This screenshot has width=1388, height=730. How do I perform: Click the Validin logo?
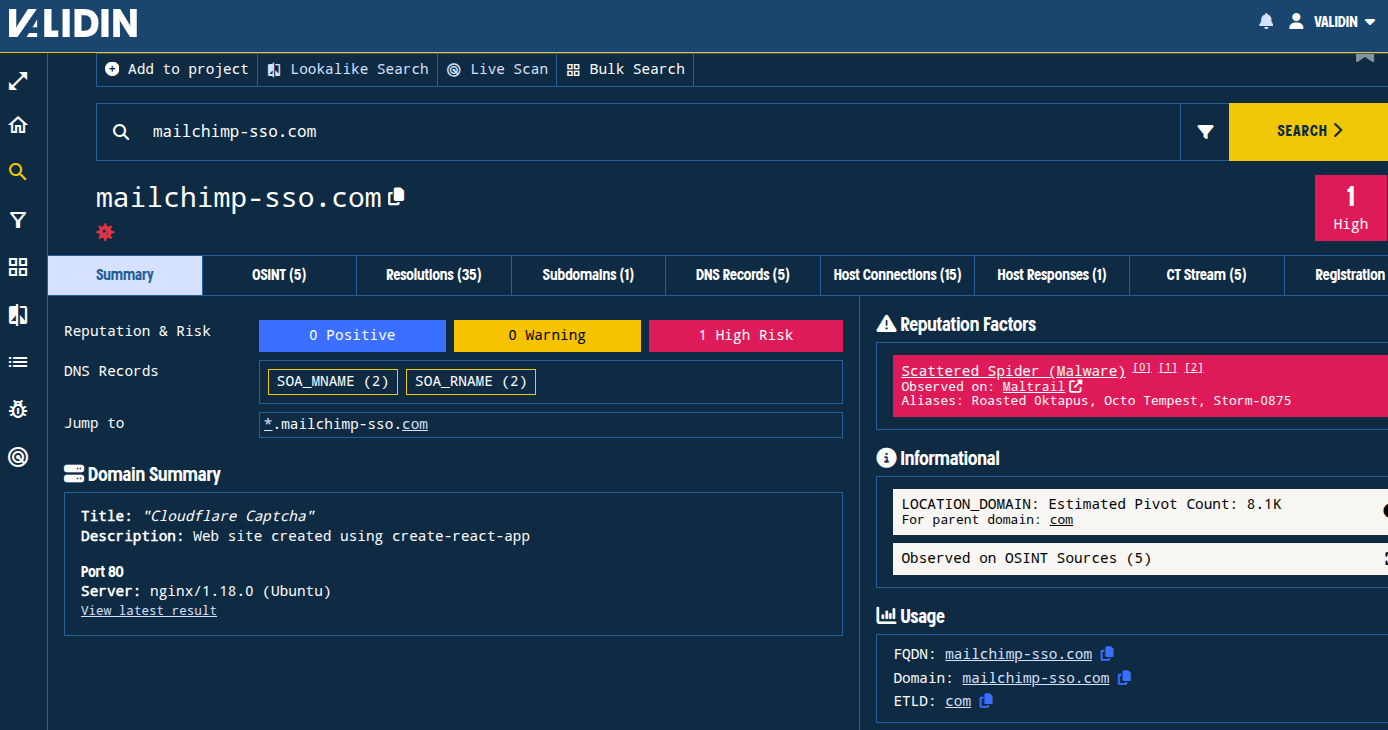[73, 24]
